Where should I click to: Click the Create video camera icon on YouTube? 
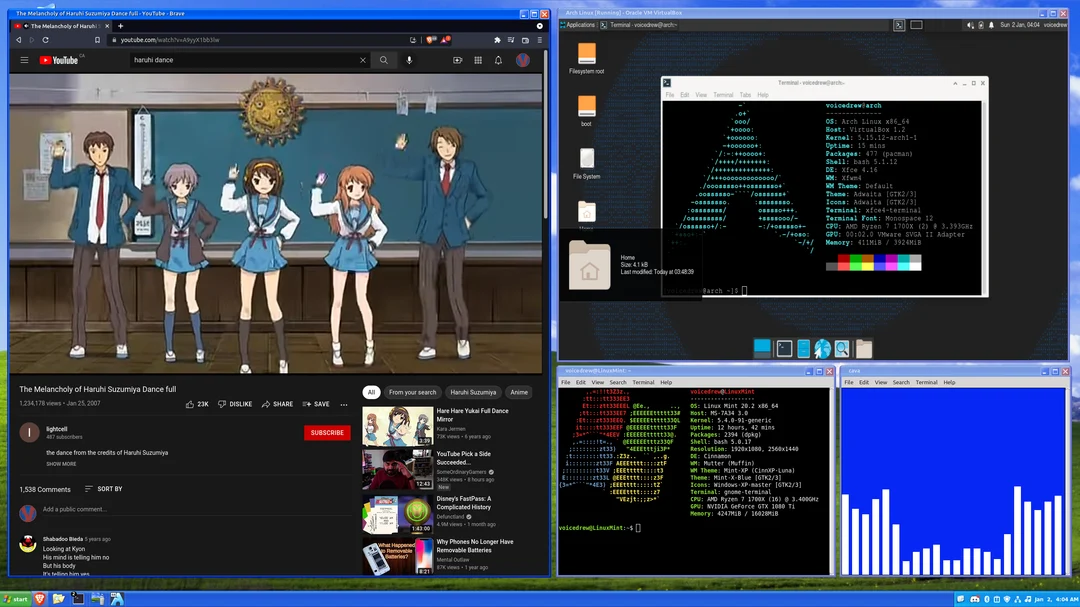tap(457, 60)
